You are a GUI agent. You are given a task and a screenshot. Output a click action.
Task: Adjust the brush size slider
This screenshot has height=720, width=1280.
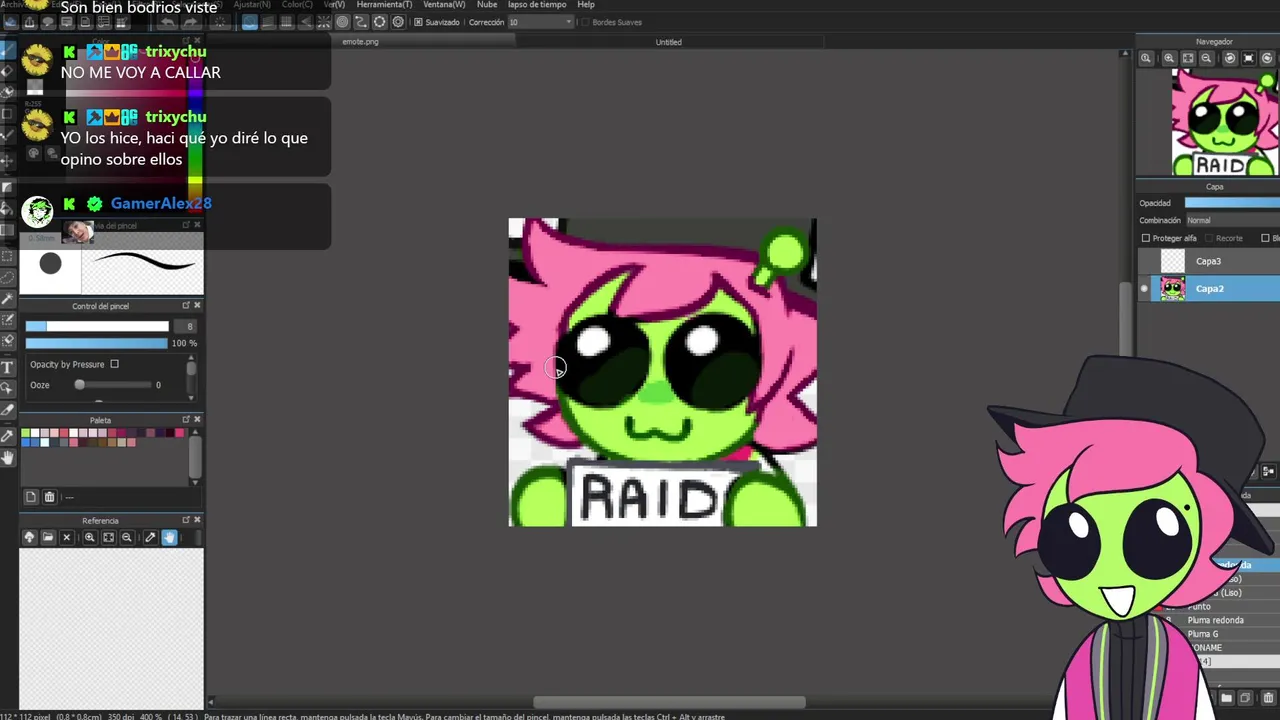pyautogui.click(x=97, y=326)
